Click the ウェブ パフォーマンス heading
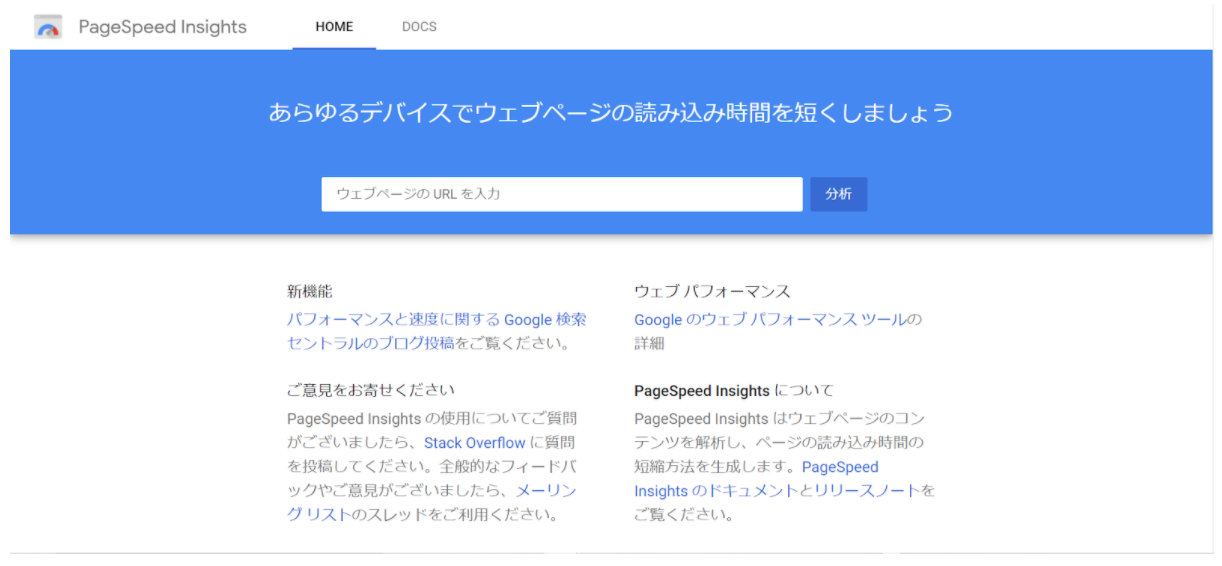The width and height of the screenshot is (1222, 566). click(712, 292)
